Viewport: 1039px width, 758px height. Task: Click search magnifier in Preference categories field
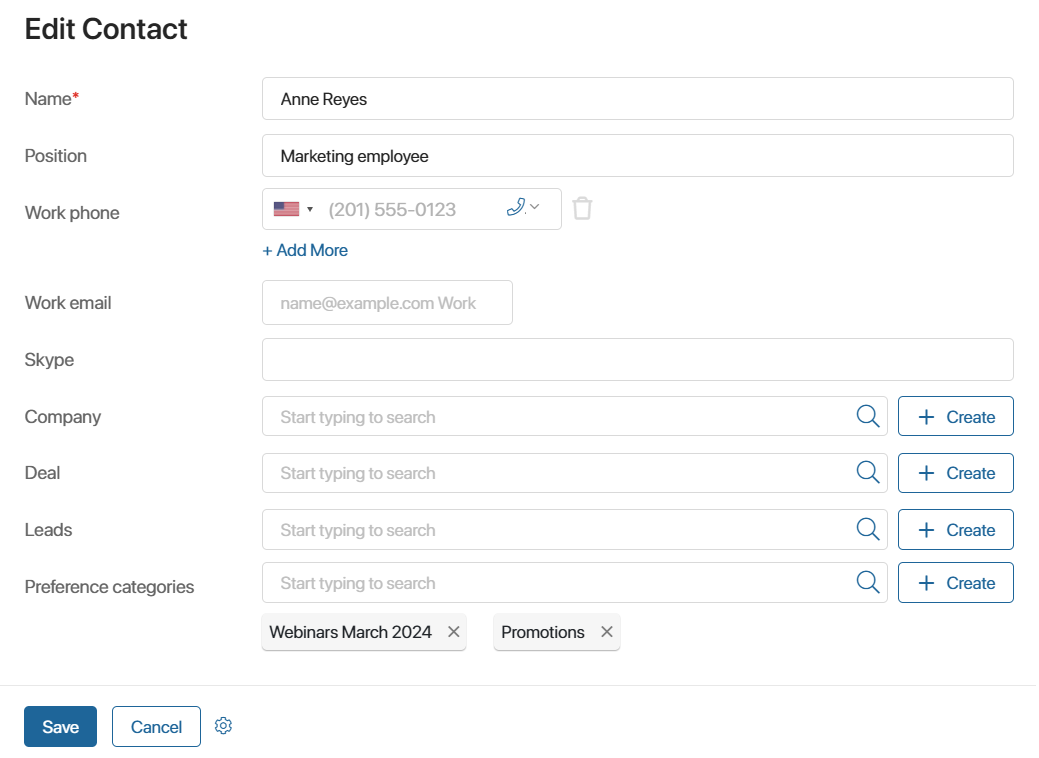(867, 582)
